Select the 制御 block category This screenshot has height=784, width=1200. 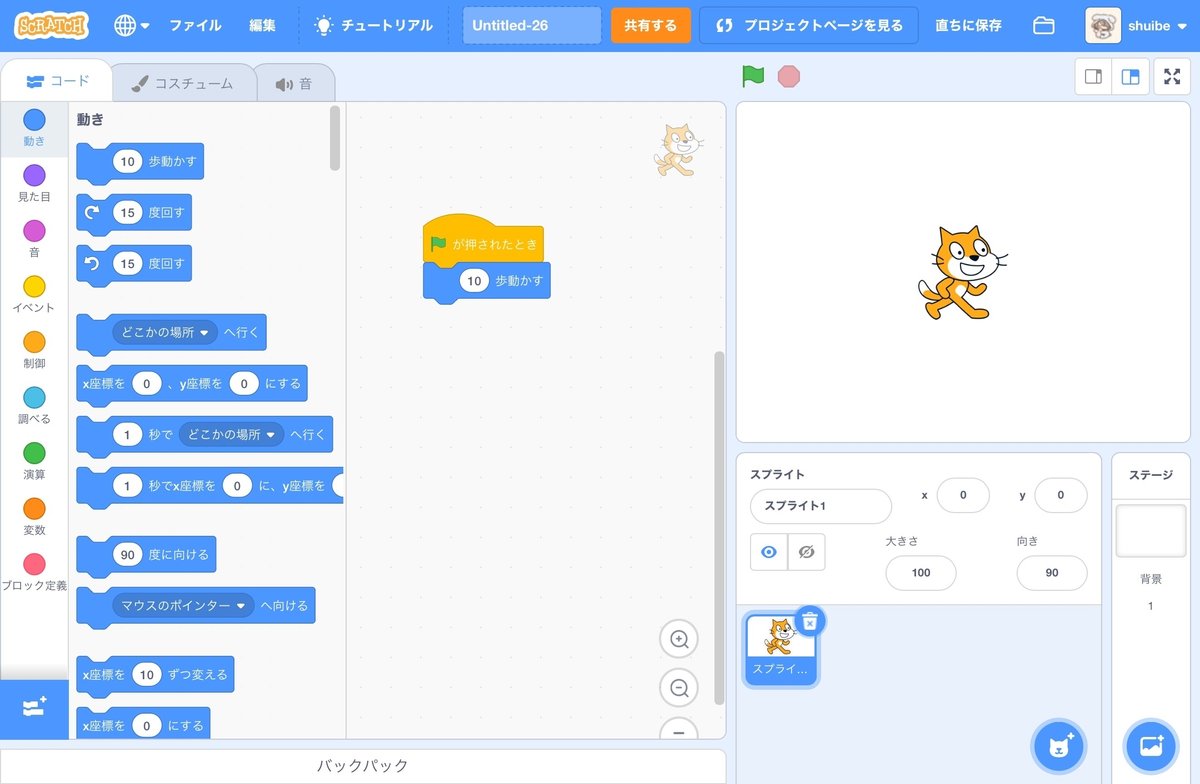pos(34,351)
